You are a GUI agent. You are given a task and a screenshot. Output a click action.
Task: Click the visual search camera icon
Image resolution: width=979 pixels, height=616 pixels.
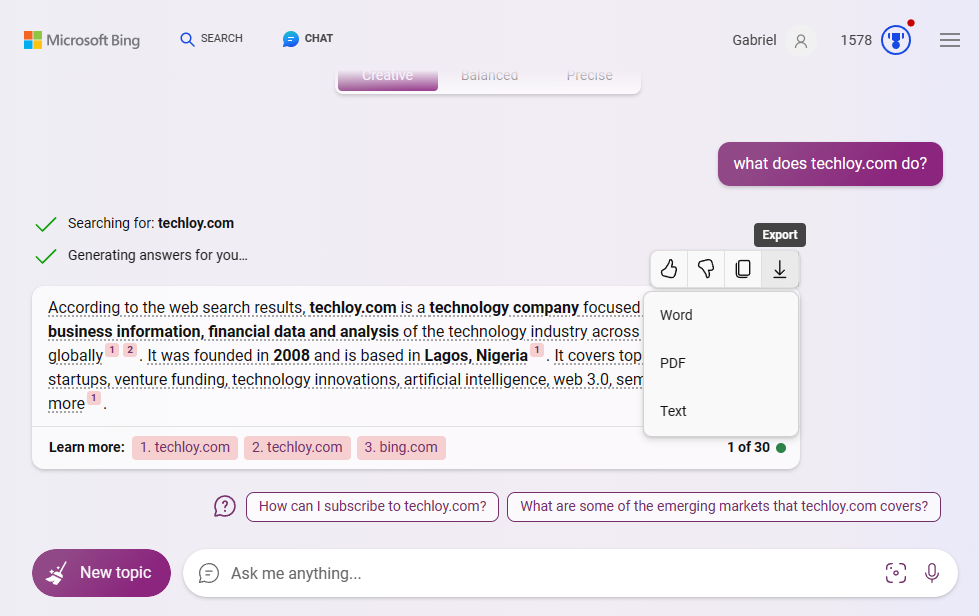pos(896,573)
